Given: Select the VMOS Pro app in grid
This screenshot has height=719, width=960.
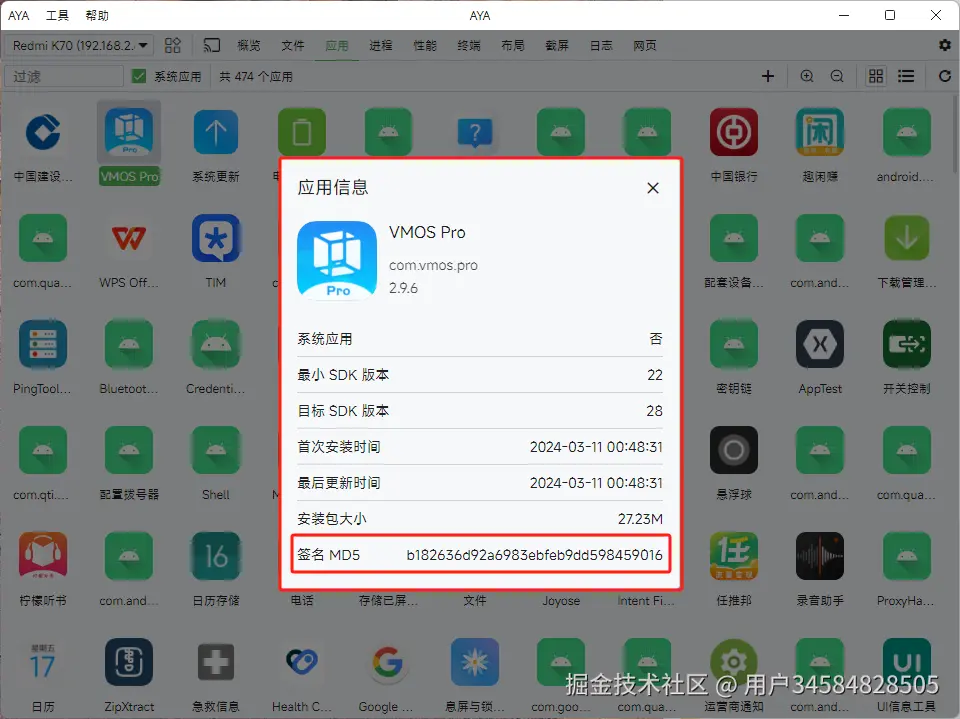Looking at the screenshot, I should point(129,143).
